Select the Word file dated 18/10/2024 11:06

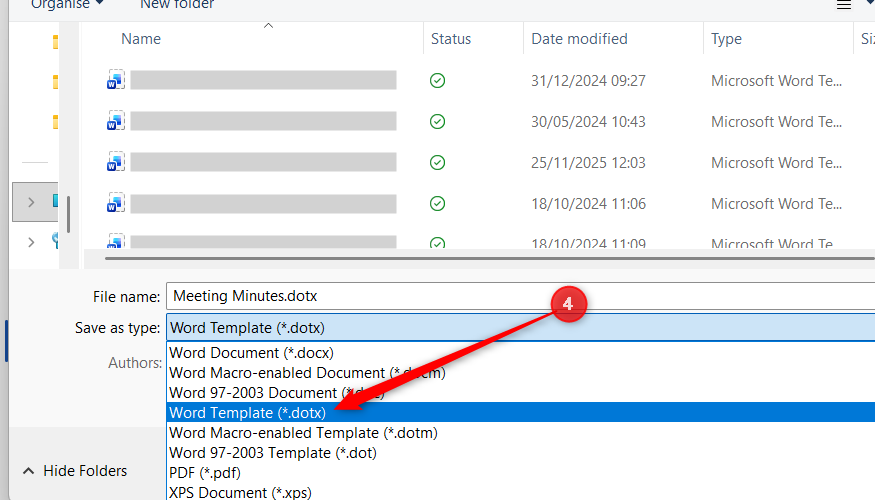pos(251,204)
